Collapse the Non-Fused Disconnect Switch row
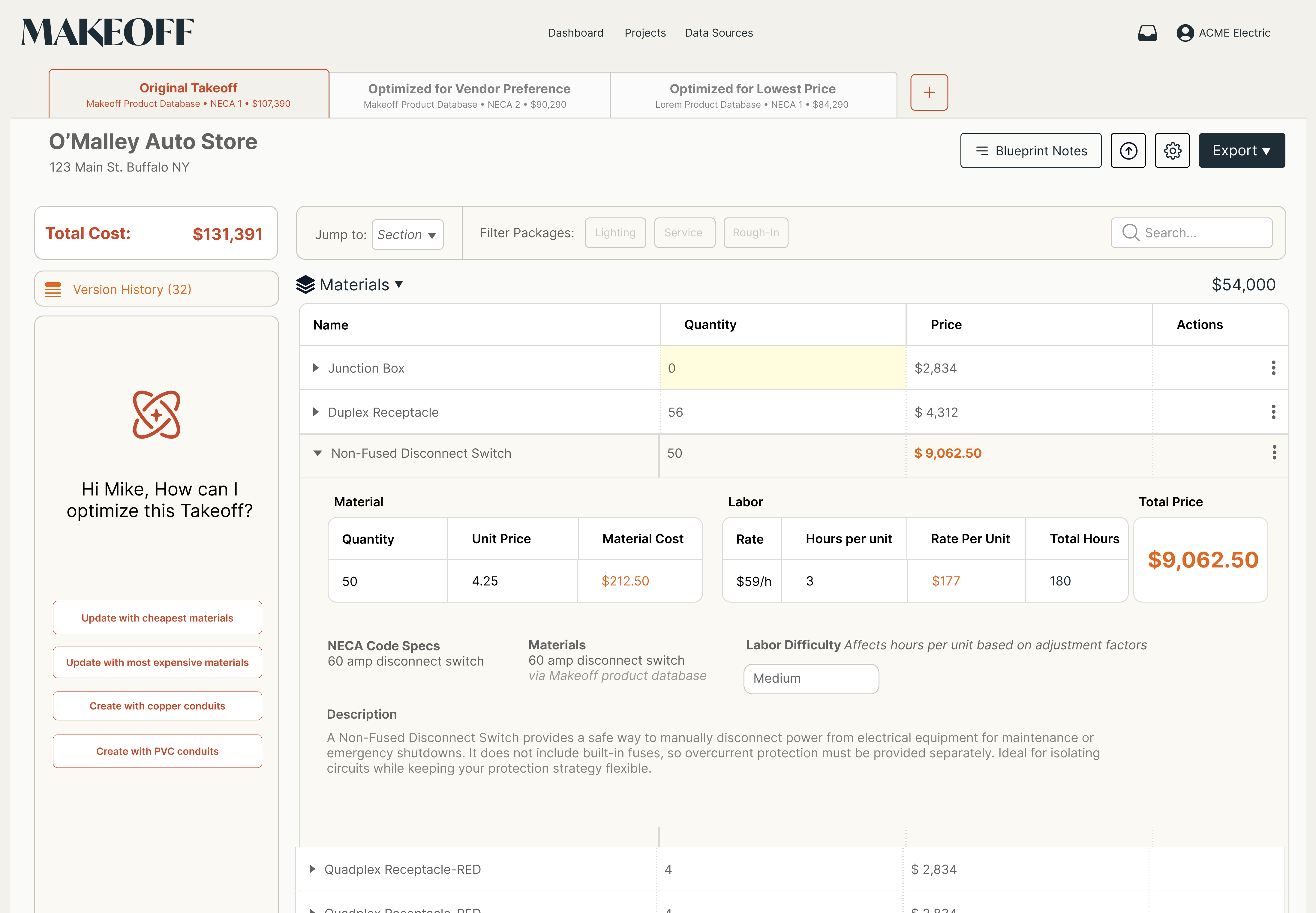 [x=317, y=453]
